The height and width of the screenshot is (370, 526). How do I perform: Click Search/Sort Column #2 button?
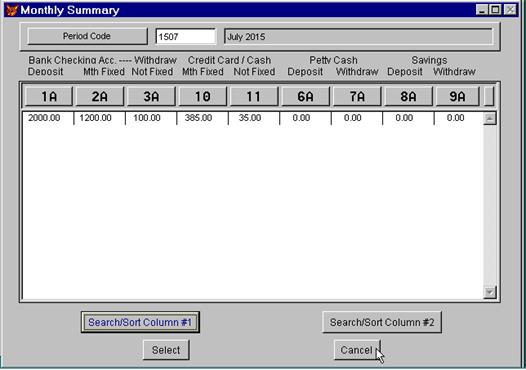click(382, 322)
